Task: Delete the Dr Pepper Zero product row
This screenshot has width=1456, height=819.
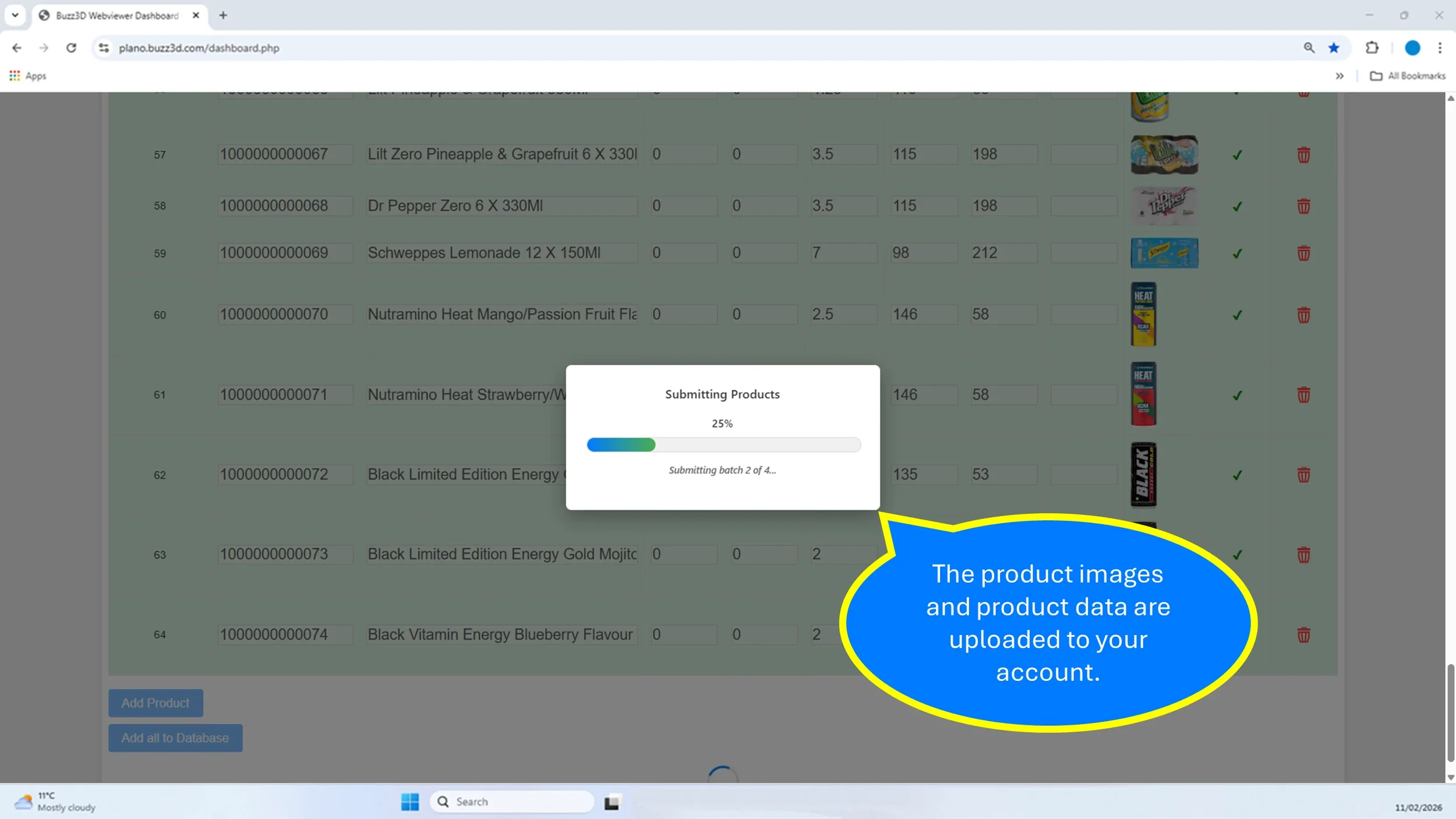Action: pyautogui.click(x=1303, y=206)
